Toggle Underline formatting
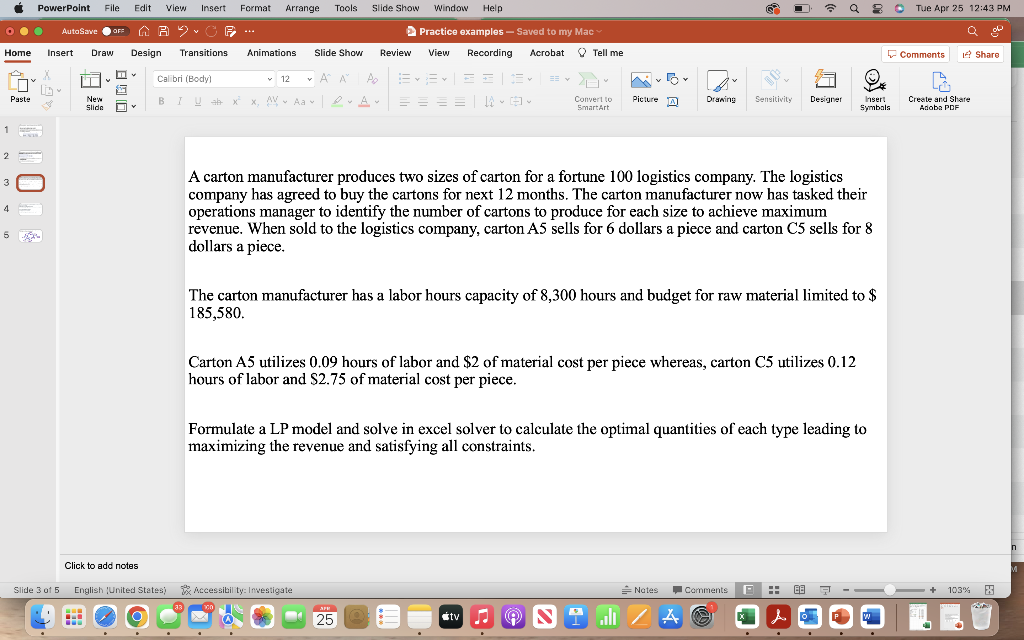1024x640 pixels. 198,101
